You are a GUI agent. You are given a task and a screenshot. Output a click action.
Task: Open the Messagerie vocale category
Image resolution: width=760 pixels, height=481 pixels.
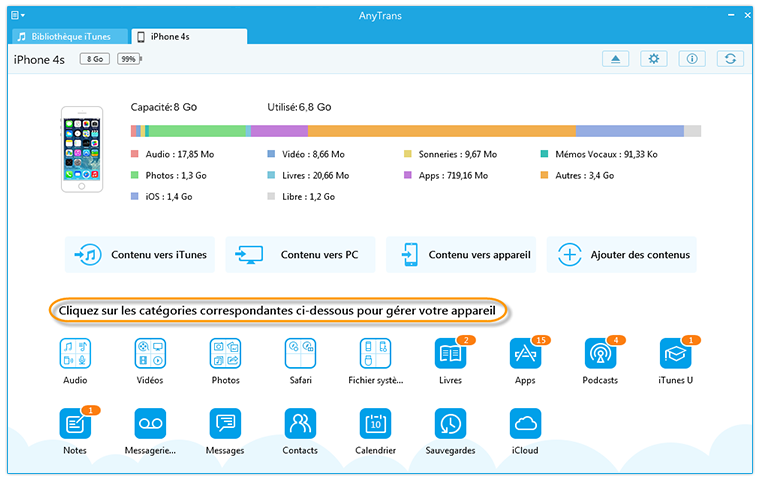(150, 424)
